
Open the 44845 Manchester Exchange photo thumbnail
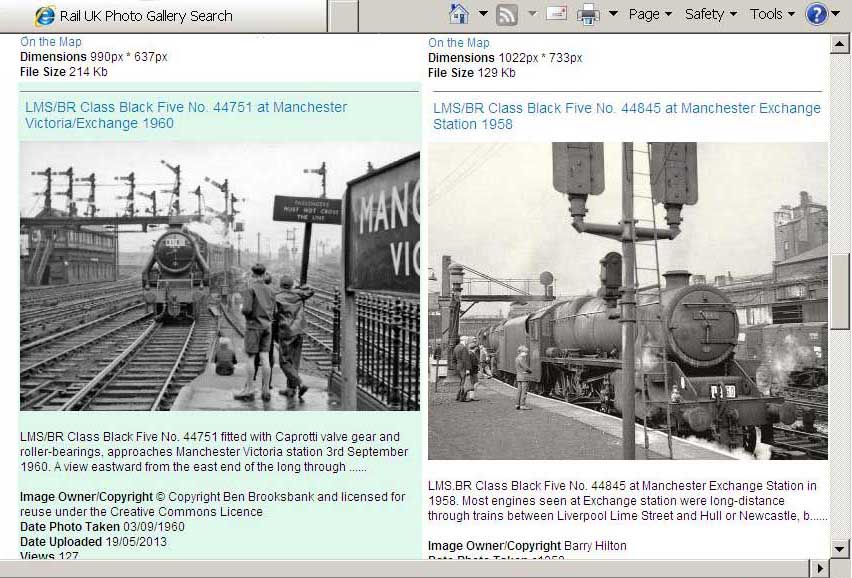point(628,301)
